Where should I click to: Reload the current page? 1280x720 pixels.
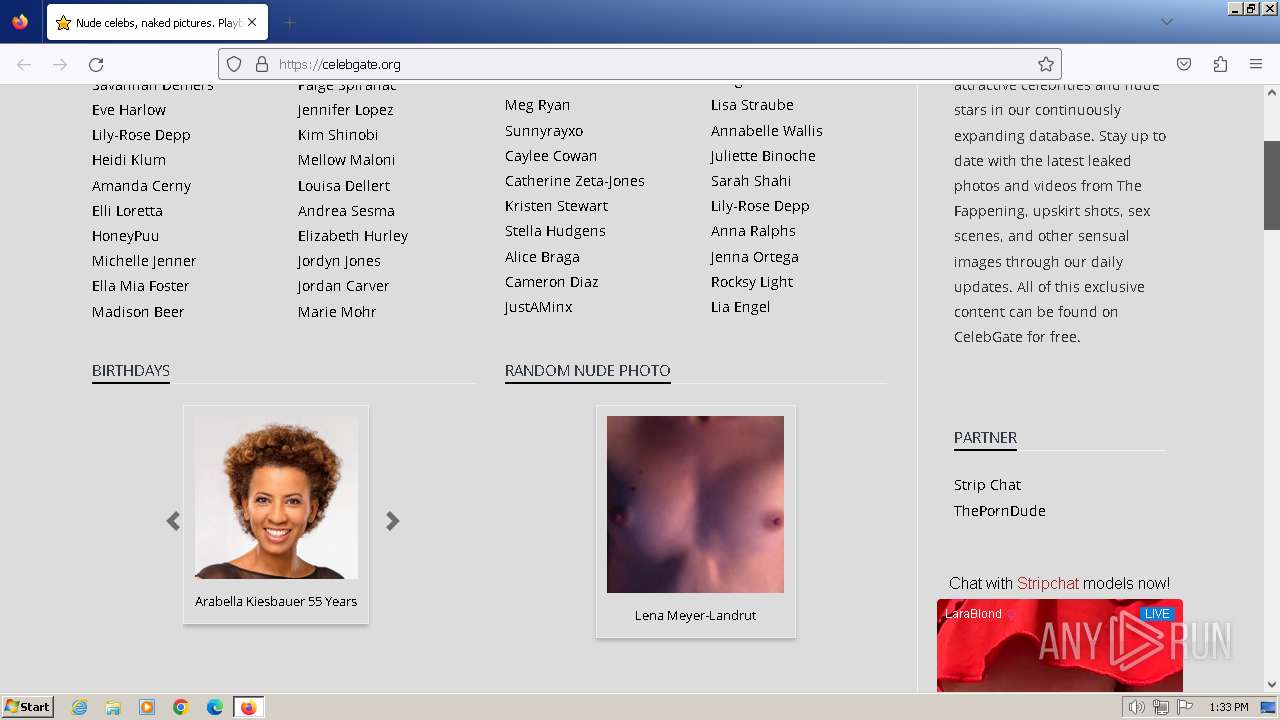coord(96,64)
